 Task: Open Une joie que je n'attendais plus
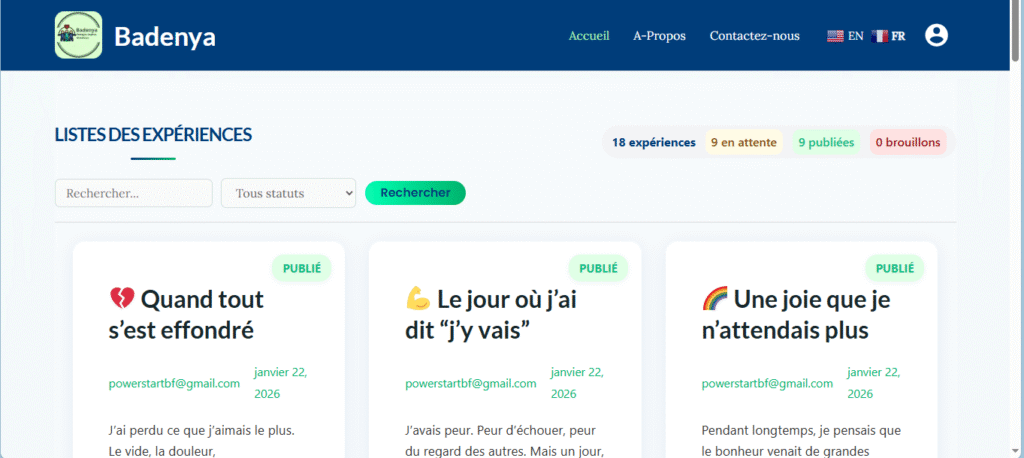click(x=796, y=314)
